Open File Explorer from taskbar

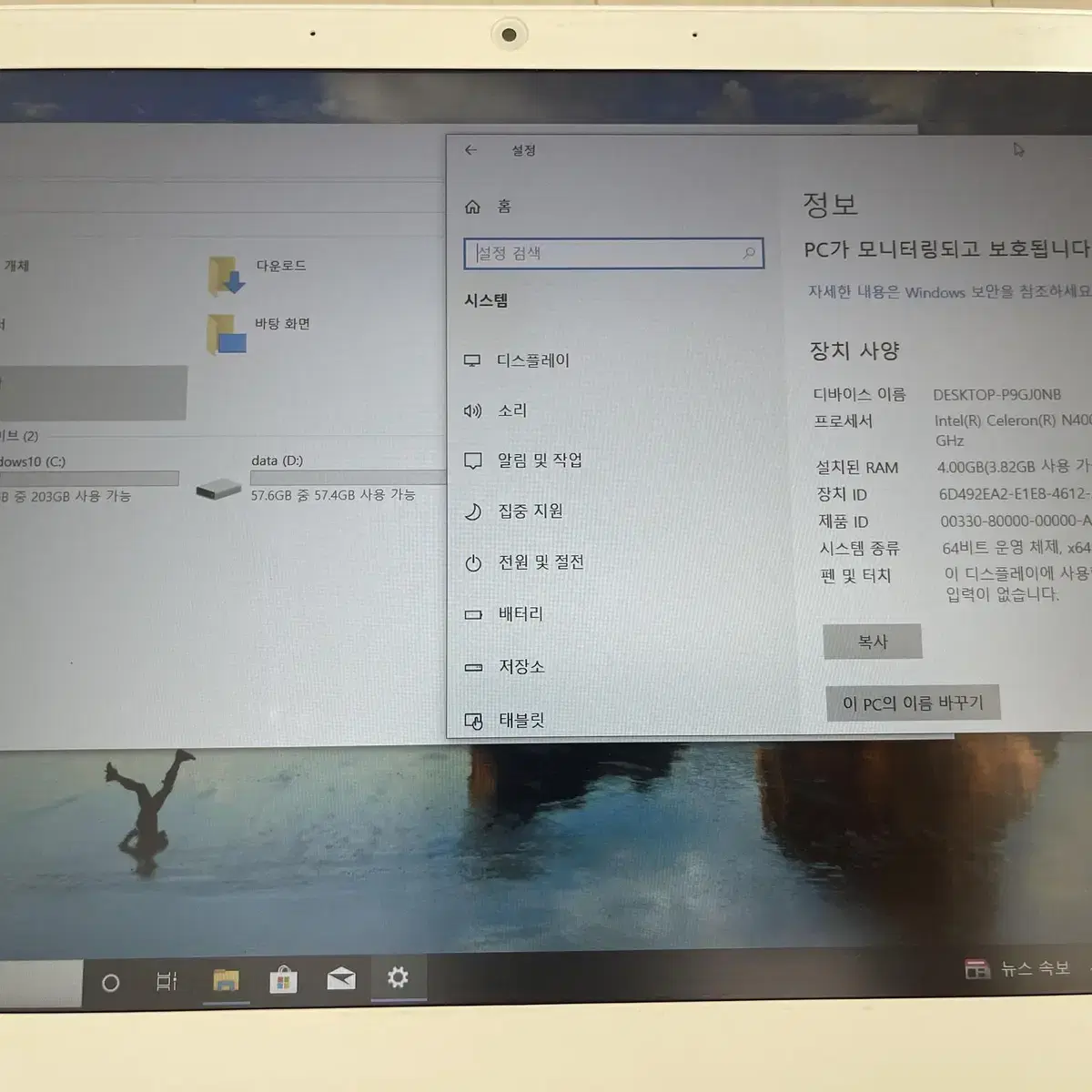tap(226, 981)
